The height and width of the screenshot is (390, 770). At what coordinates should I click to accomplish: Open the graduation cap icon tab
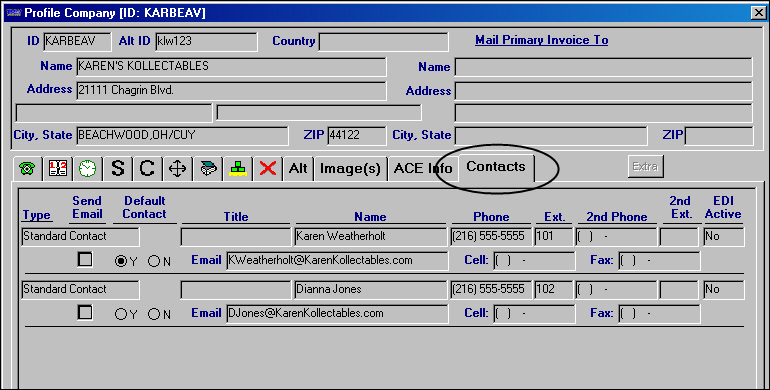tap(208, 168)
